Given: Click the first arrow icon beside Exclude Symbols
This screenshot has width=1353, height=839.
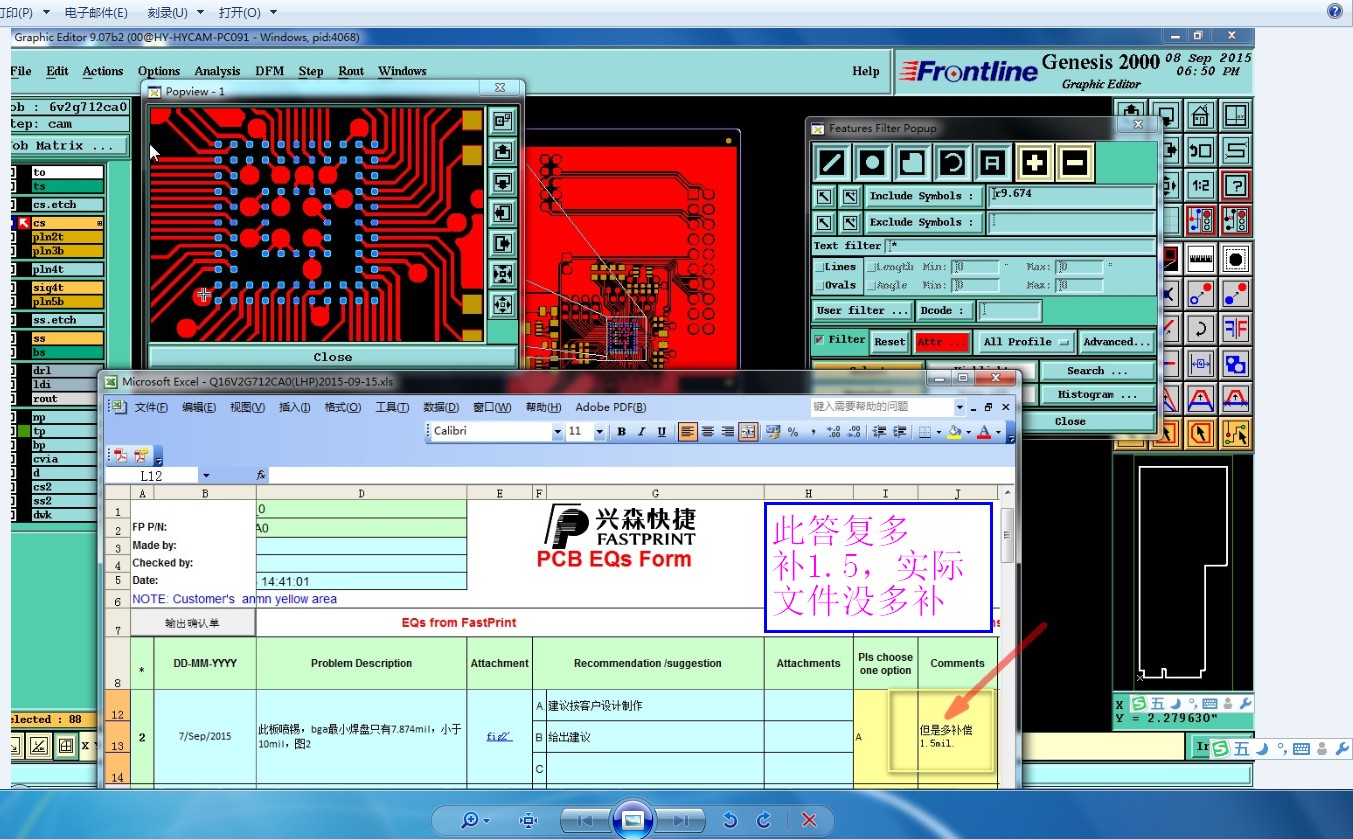Looking at the screenshot, I should (824, 222).
